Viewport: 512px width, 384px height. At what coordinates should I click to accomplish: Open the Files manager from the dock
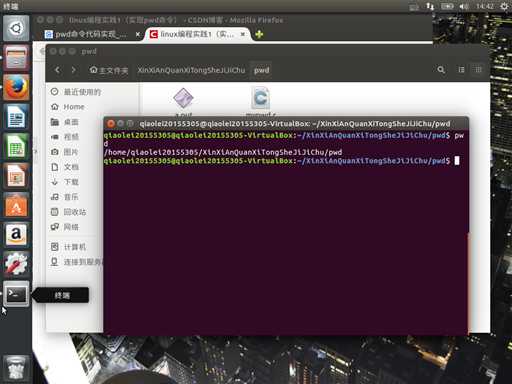16,57
